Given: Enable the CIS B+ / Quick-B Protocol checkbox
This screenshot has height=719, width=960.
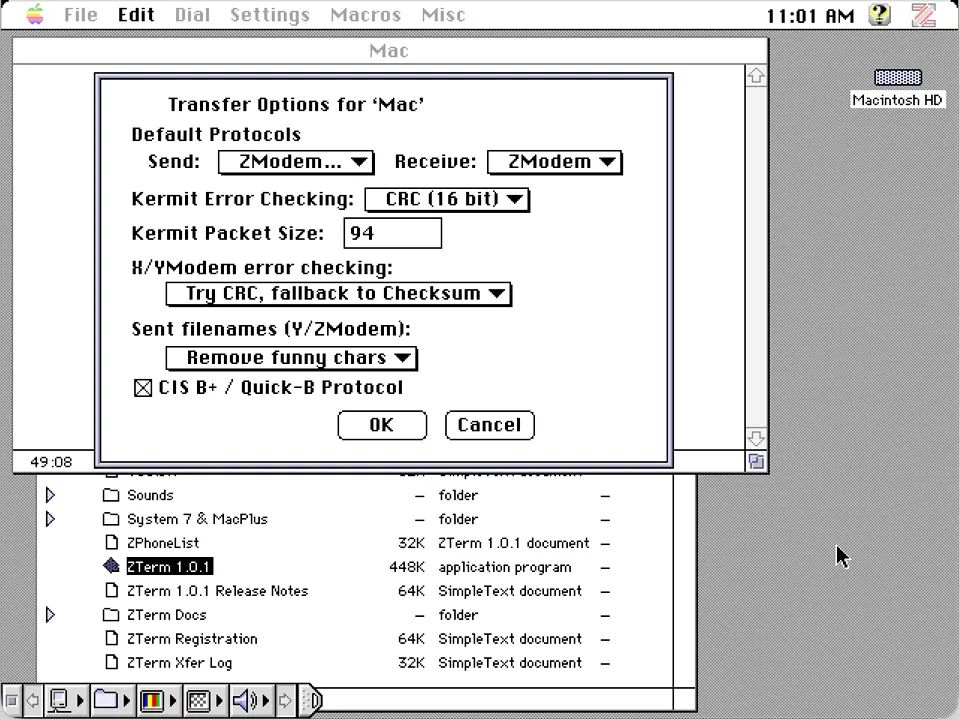Looking at the screenshot, I should point(143,388).
